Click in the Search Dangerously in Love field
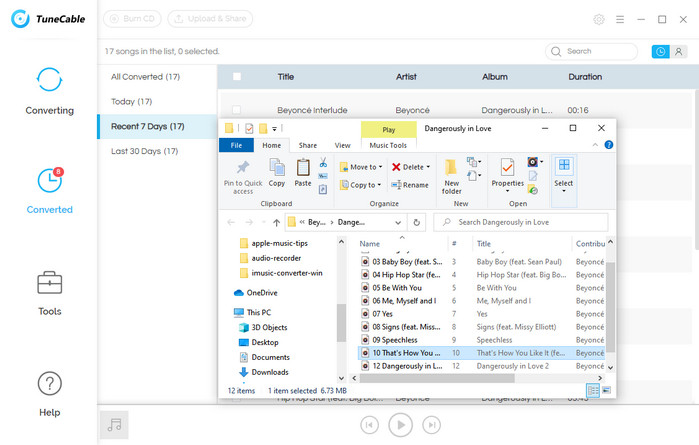The image size is (699, 445). pyautogui.click(x=521, y=222)
